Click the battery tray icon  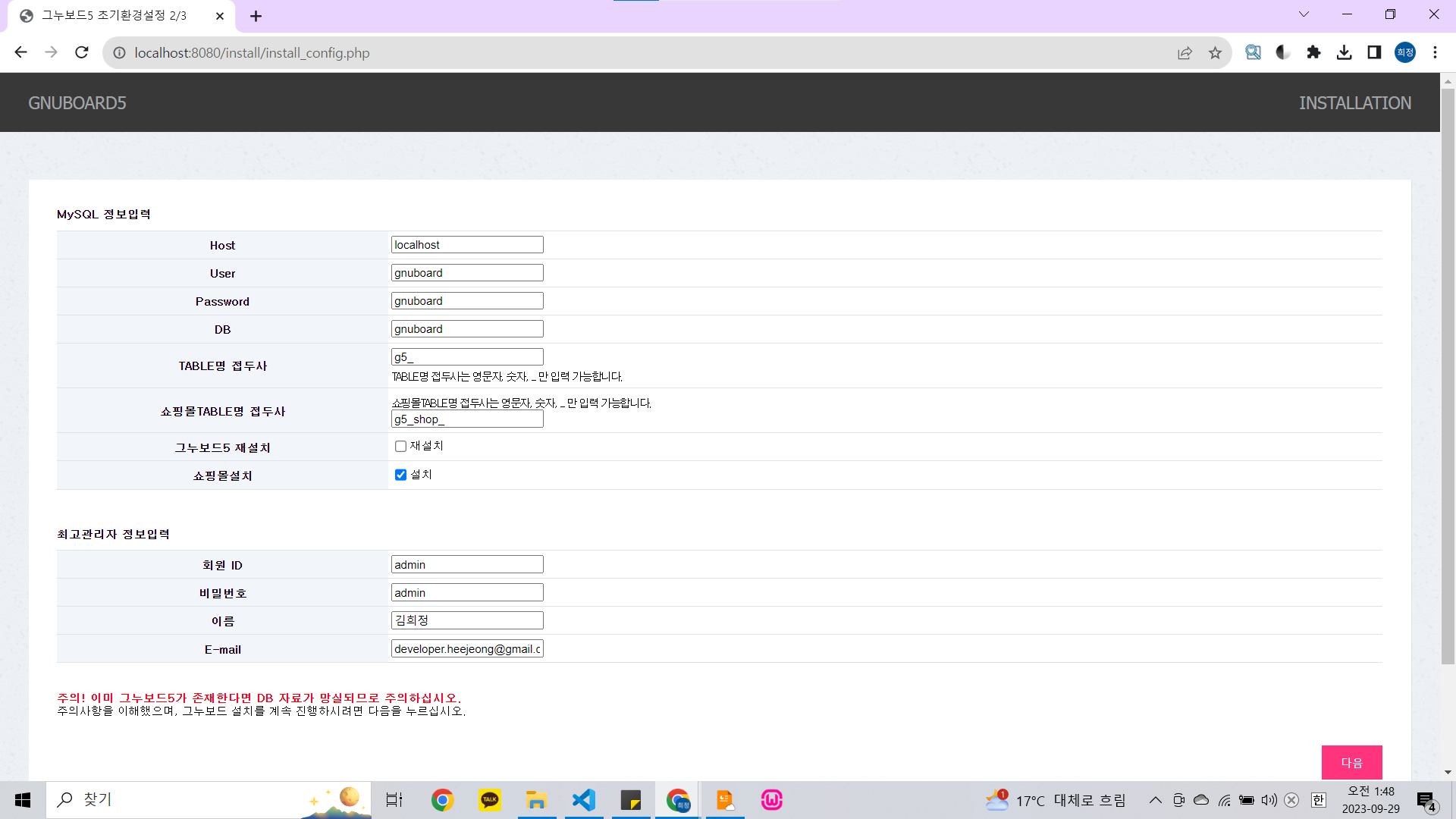(x=1247, y=800)
